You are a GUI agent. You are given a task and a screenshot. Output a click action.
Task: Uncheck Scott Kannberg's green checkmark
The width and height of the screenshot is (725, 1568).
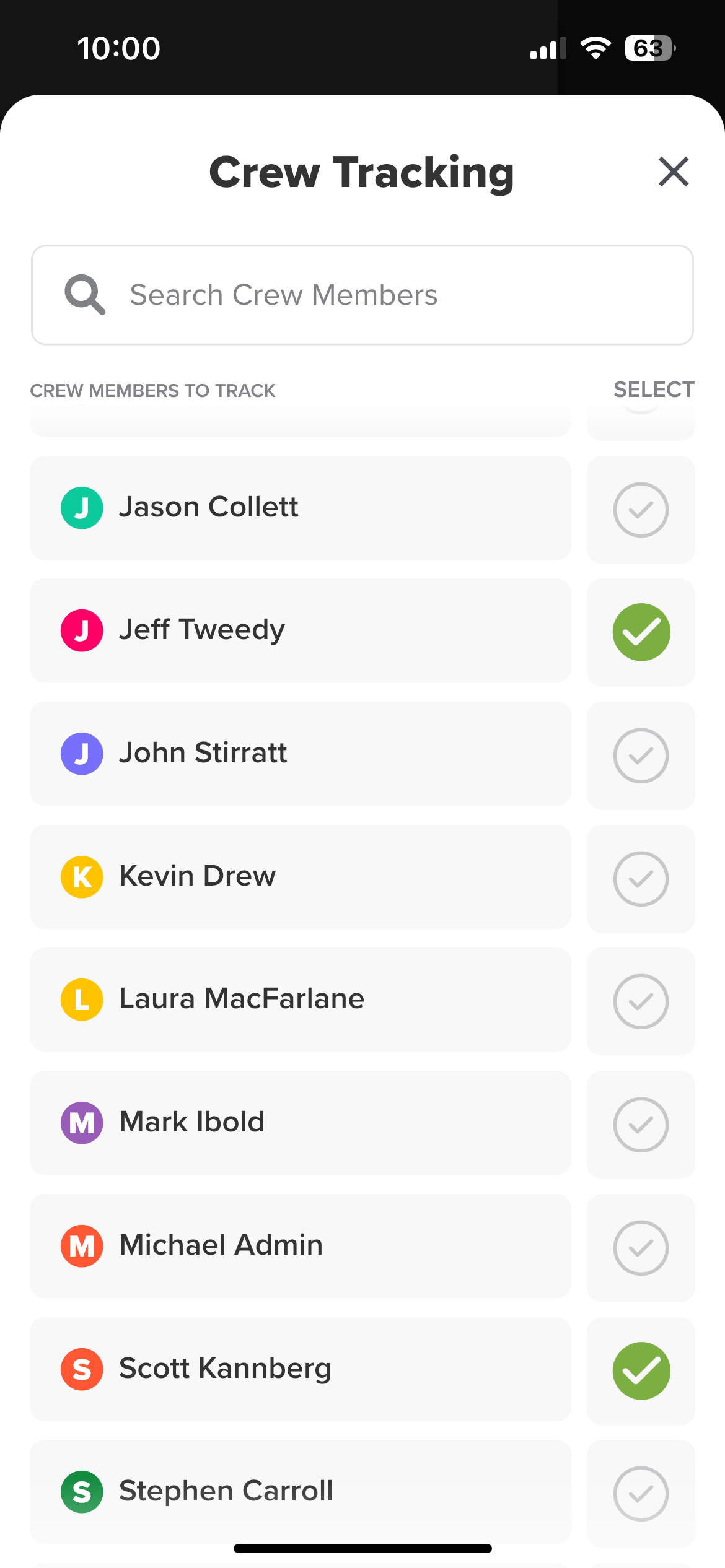[x=641, y=1370]
